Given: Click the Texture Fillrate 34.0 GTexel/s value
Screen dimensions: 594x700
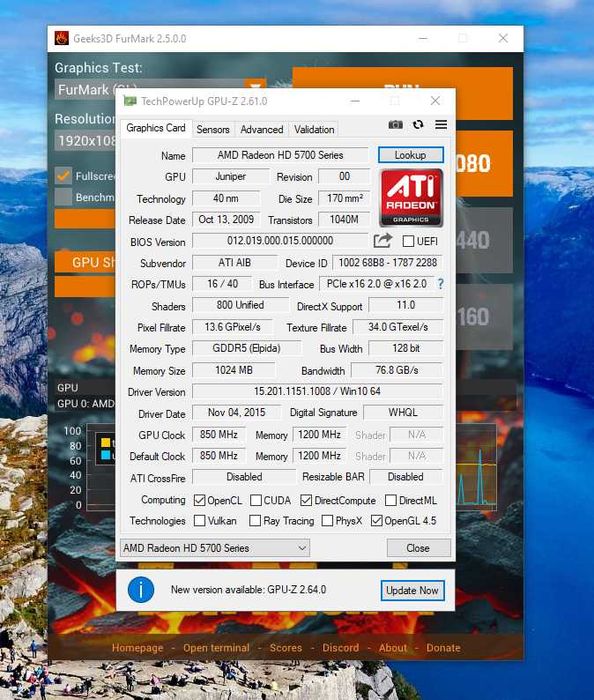Looking at the screenshot, I should [398, 327].
